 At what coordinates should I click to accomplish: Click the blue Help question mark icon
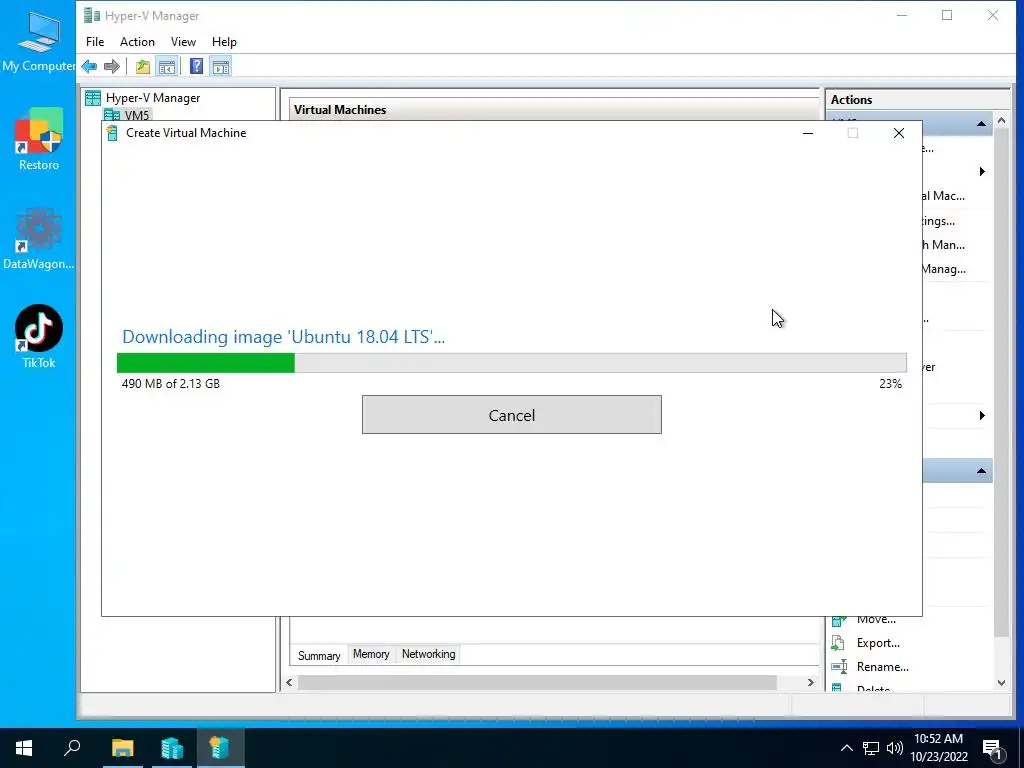click(x=196, y=67)
